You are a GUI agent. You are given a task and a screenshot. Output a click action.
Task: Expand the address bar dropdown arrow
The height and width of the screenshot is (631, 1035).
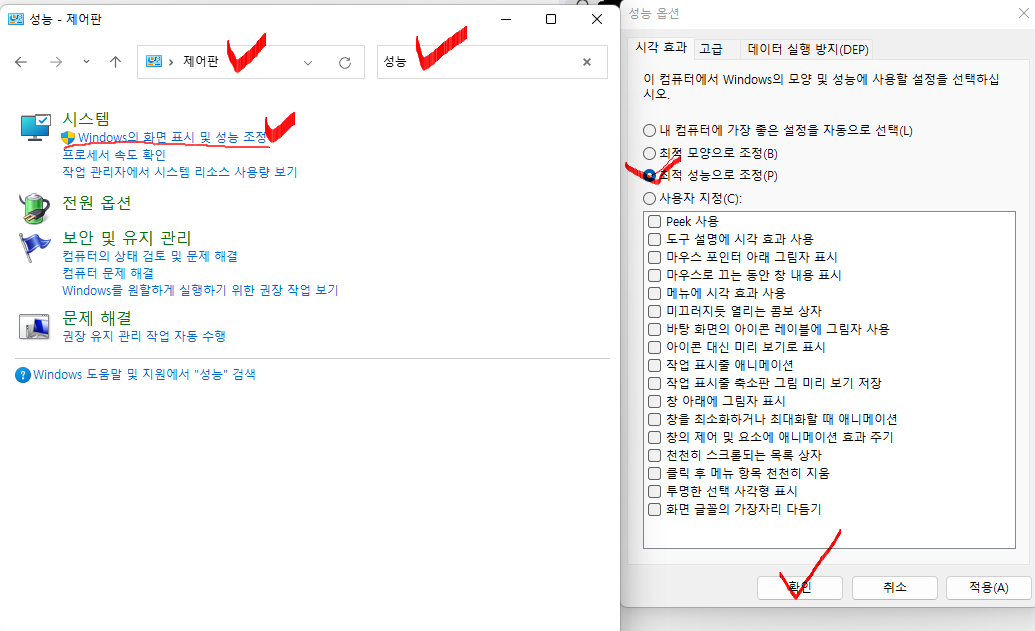[x=308, y=63]
